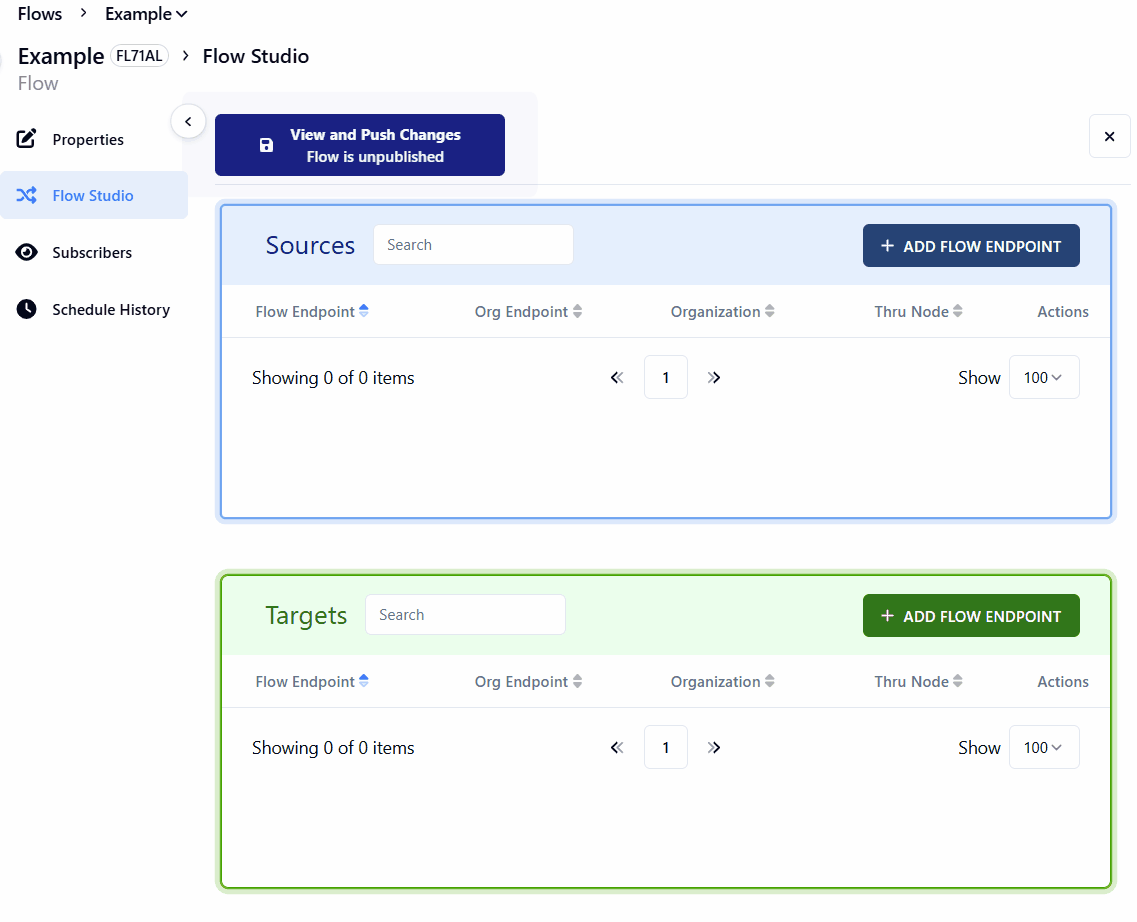Collapse the sidebar with the left chevron
The image size is (1137, 922).
click(188, 121)
